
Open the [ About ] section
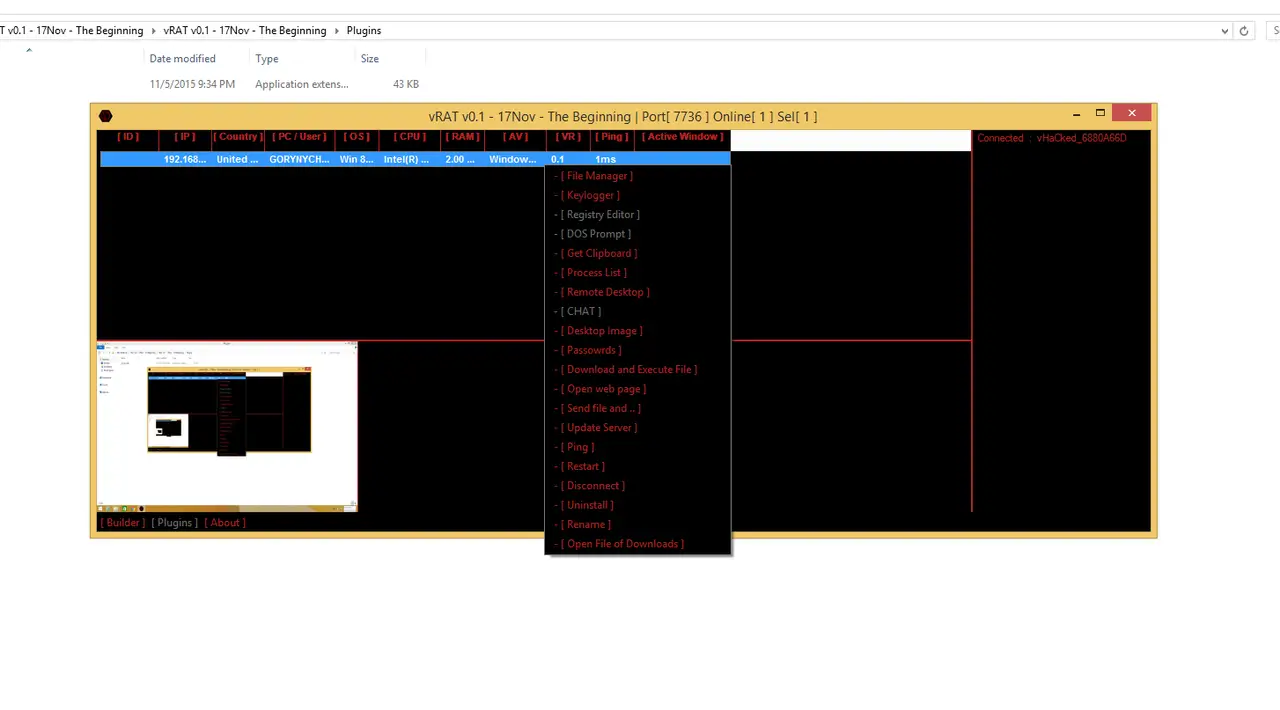225,523
